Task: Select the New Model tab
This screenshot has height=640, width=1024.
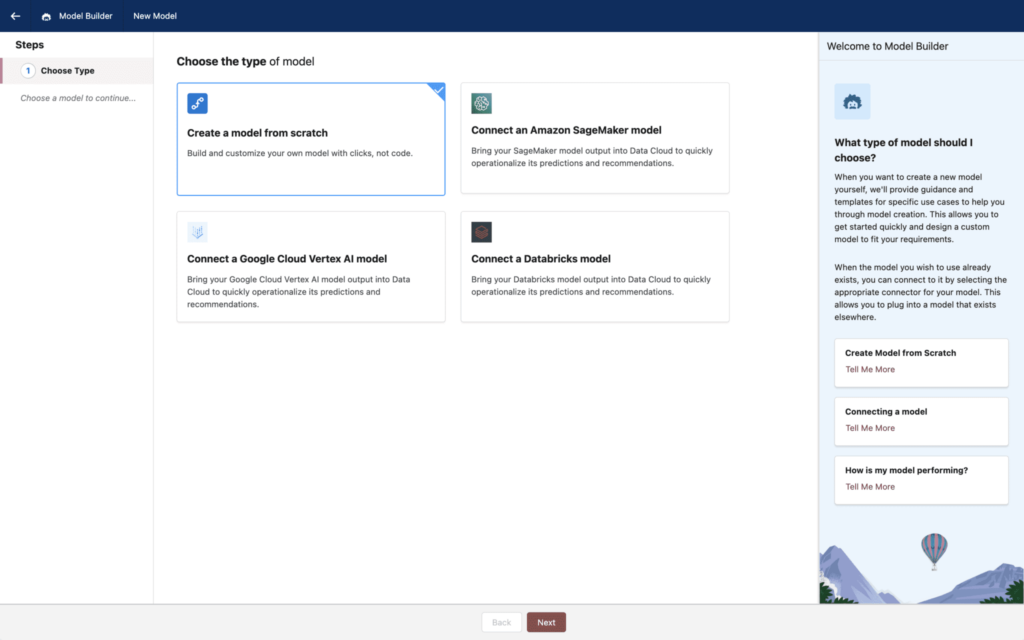Action: (x=155, y=16)
